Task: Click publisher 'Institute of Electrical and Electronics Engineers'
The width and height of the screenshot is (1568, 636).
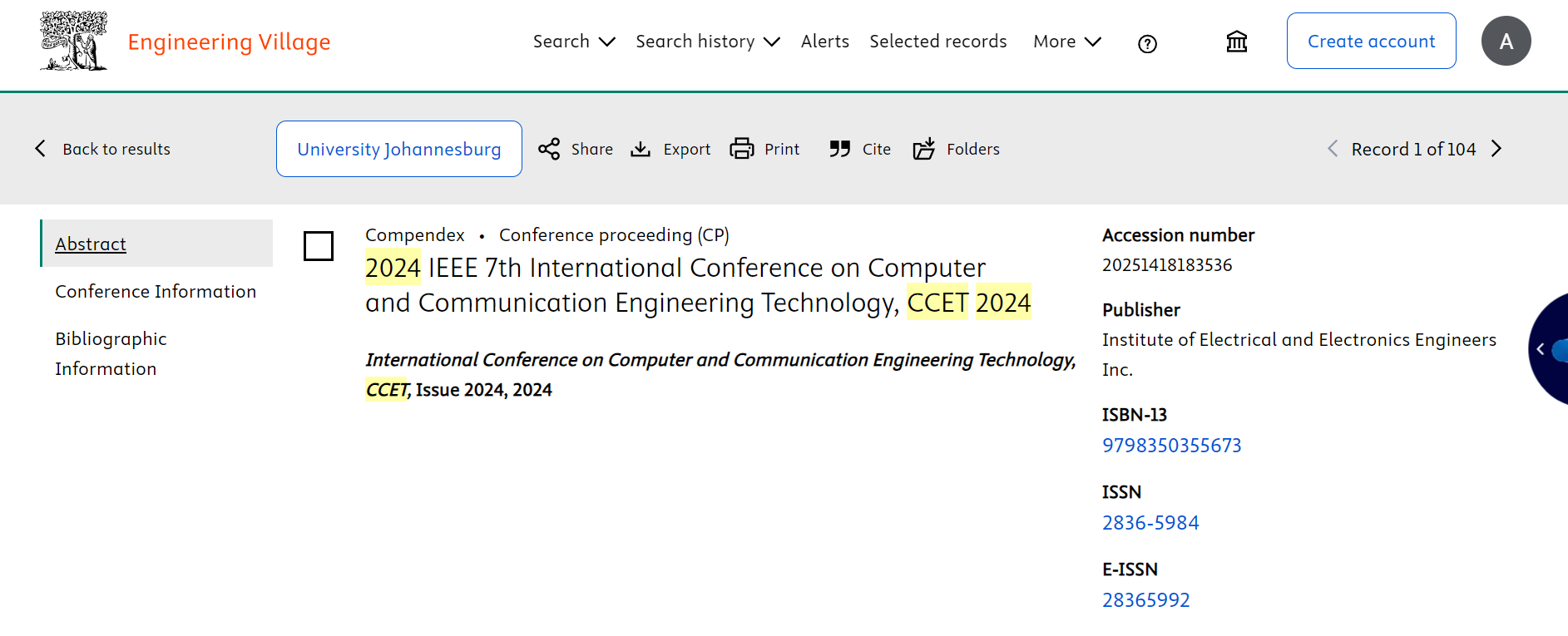Action: [x=1299, y=355]
